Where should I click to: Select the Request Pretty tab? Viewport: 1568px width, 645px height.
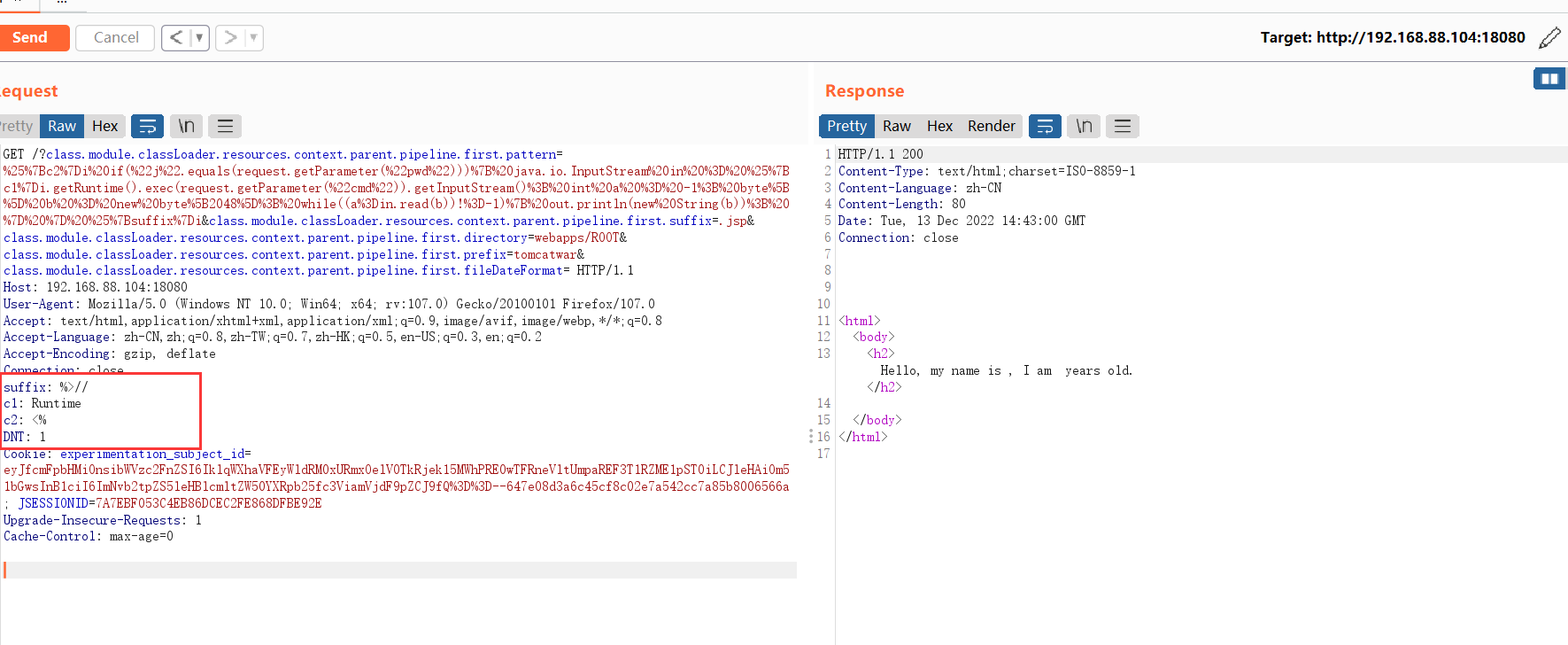(x=17, y=126)
